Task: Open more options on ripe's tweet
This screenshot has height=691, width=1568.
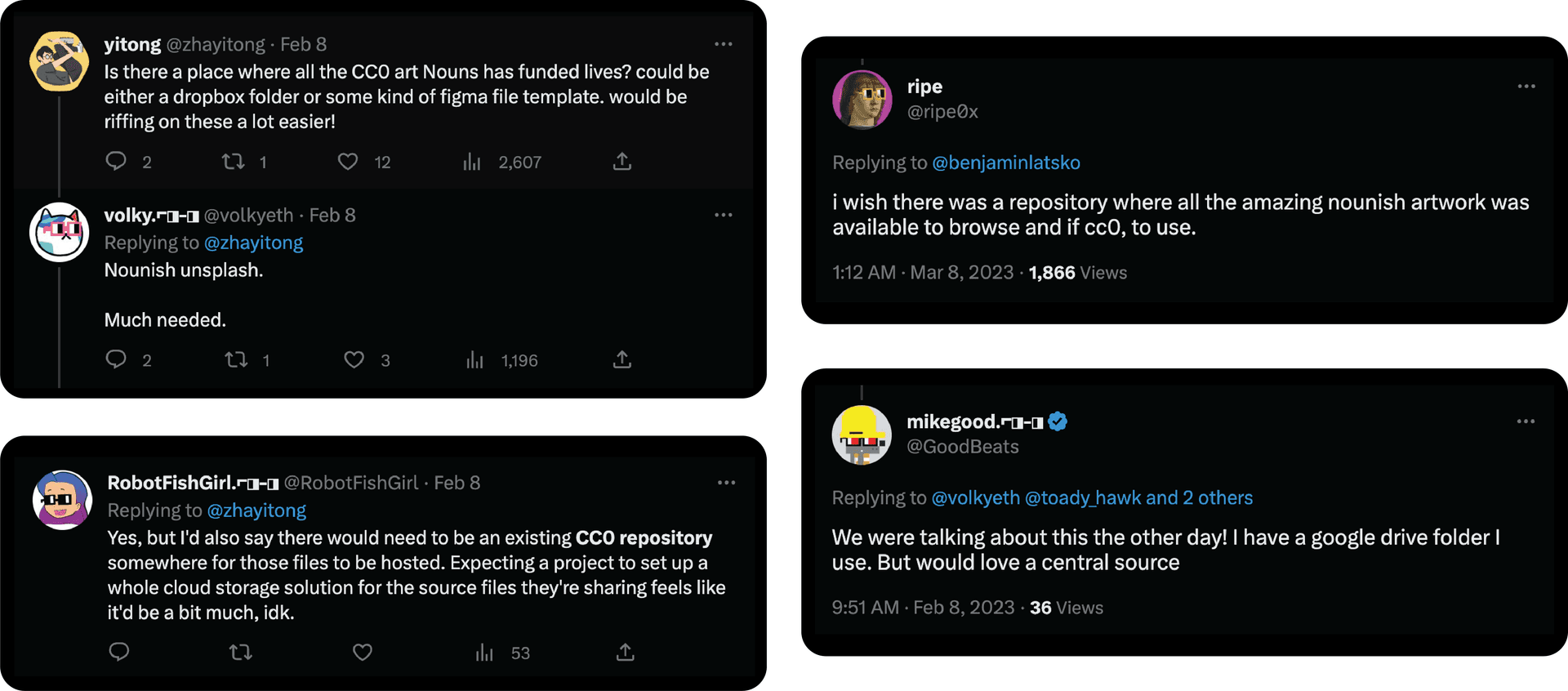Action: [1526, 87]
